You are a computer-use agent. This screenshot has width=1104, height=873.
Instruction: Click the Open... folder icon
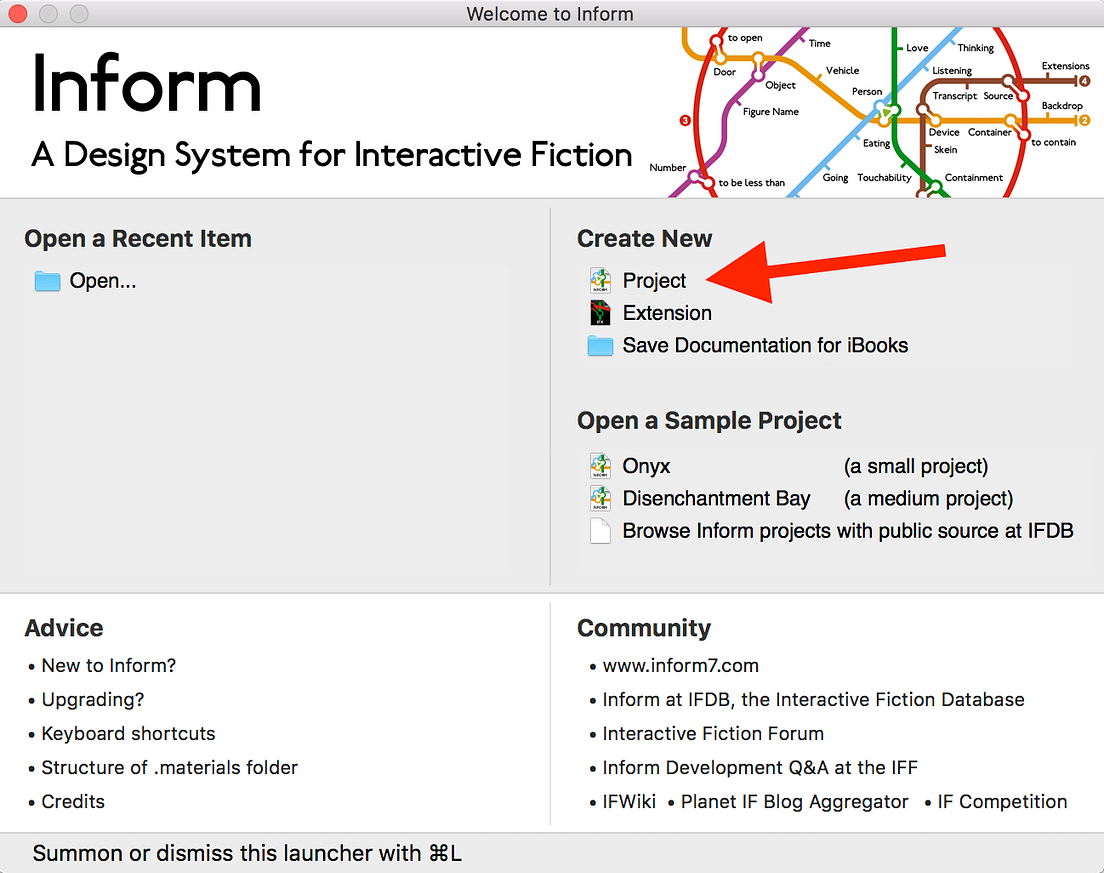point(46,281)
